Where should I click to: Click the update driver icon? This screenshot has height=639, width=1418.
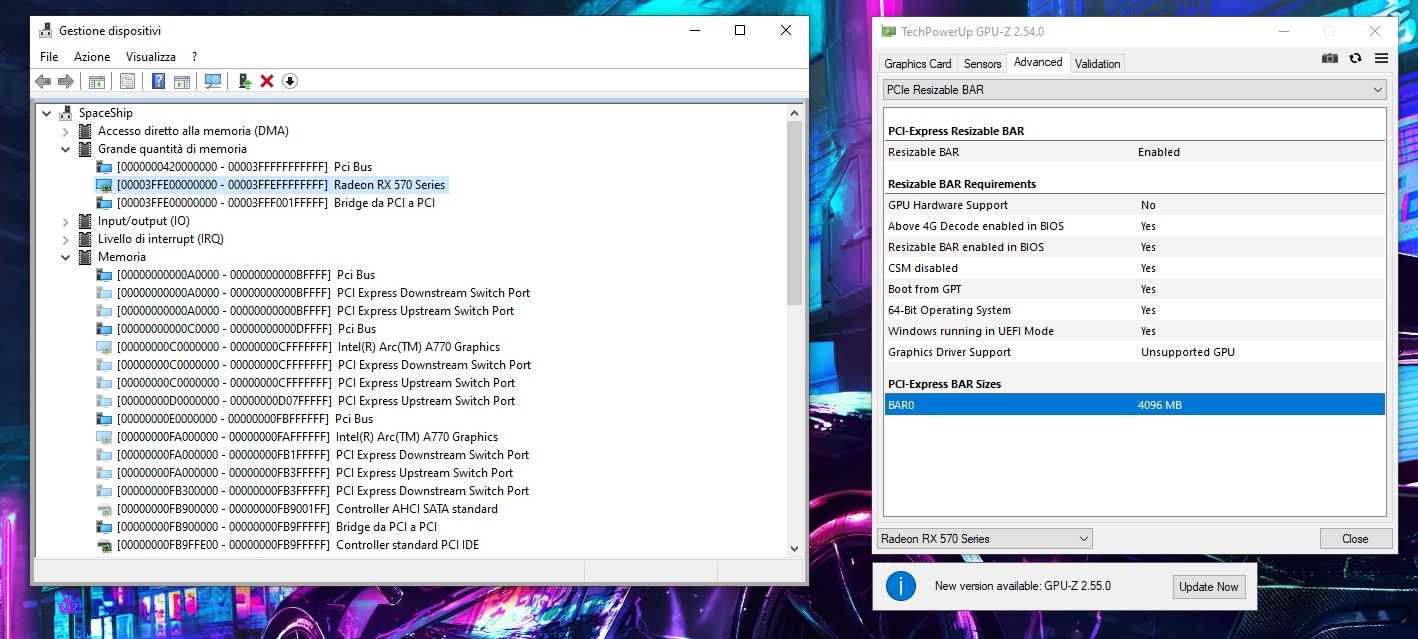[245, 81]
